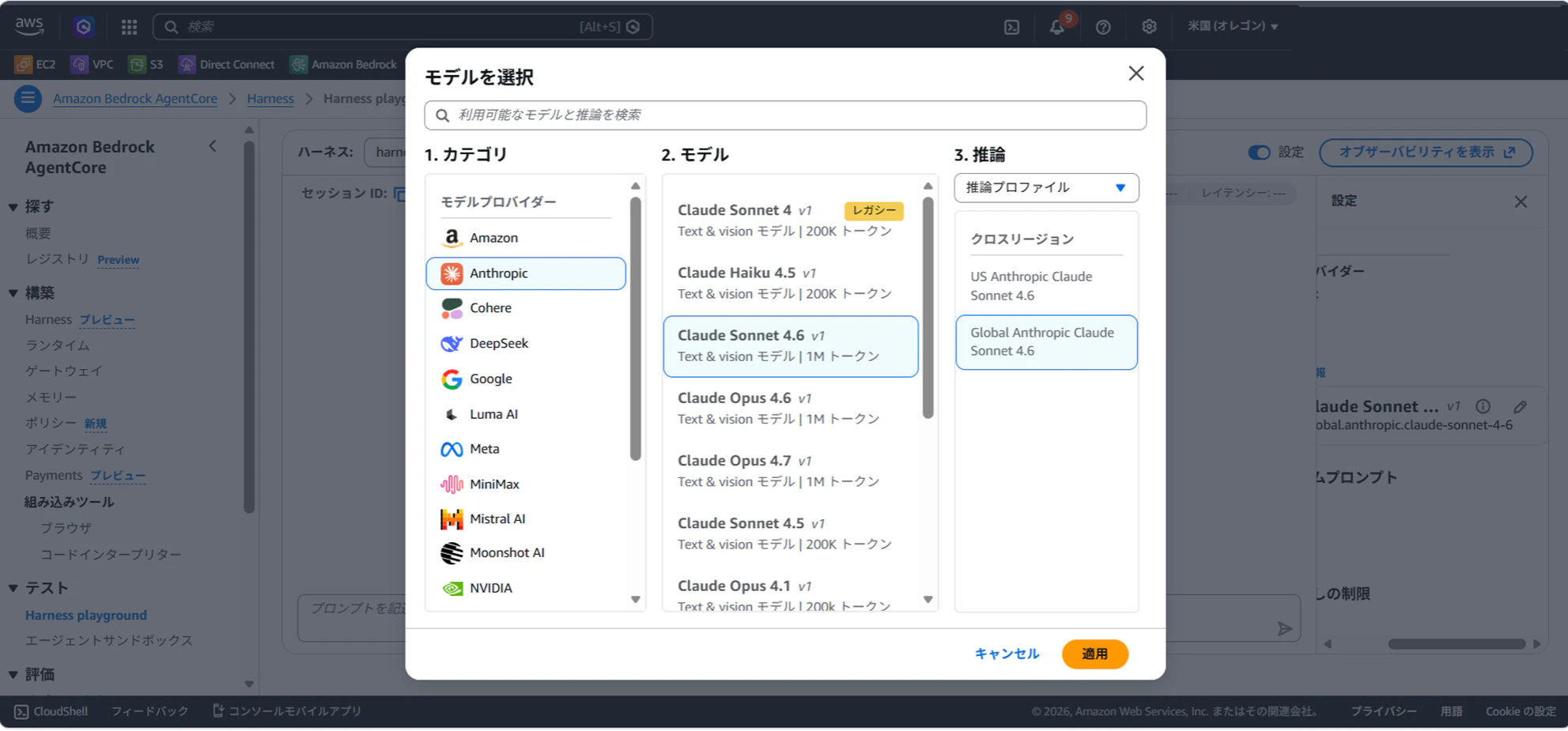1568x731 pixels.
Task: Click the model list scrollbar thumb
Action: 928,308
